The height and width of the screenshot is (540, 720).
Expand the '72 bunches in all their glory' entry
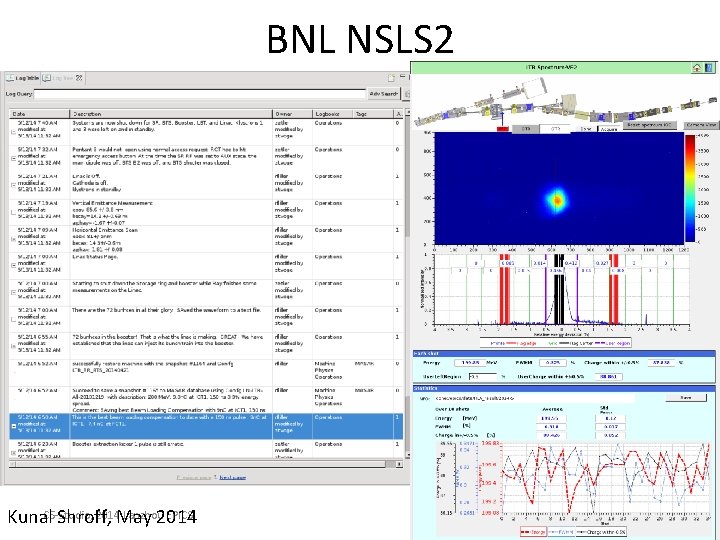[x=13, y=319]
